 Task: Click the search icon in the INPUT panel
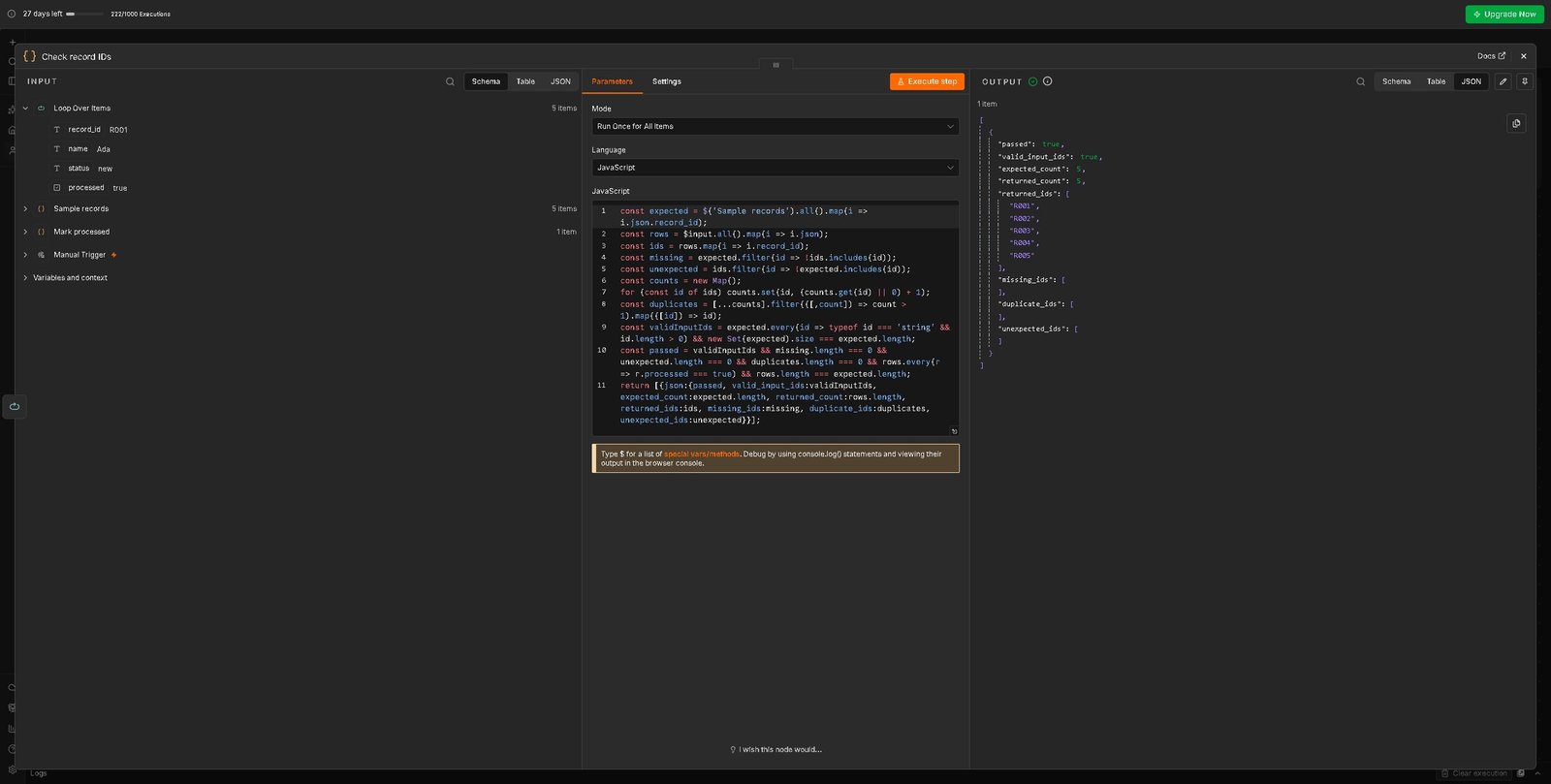coord(450,81)
